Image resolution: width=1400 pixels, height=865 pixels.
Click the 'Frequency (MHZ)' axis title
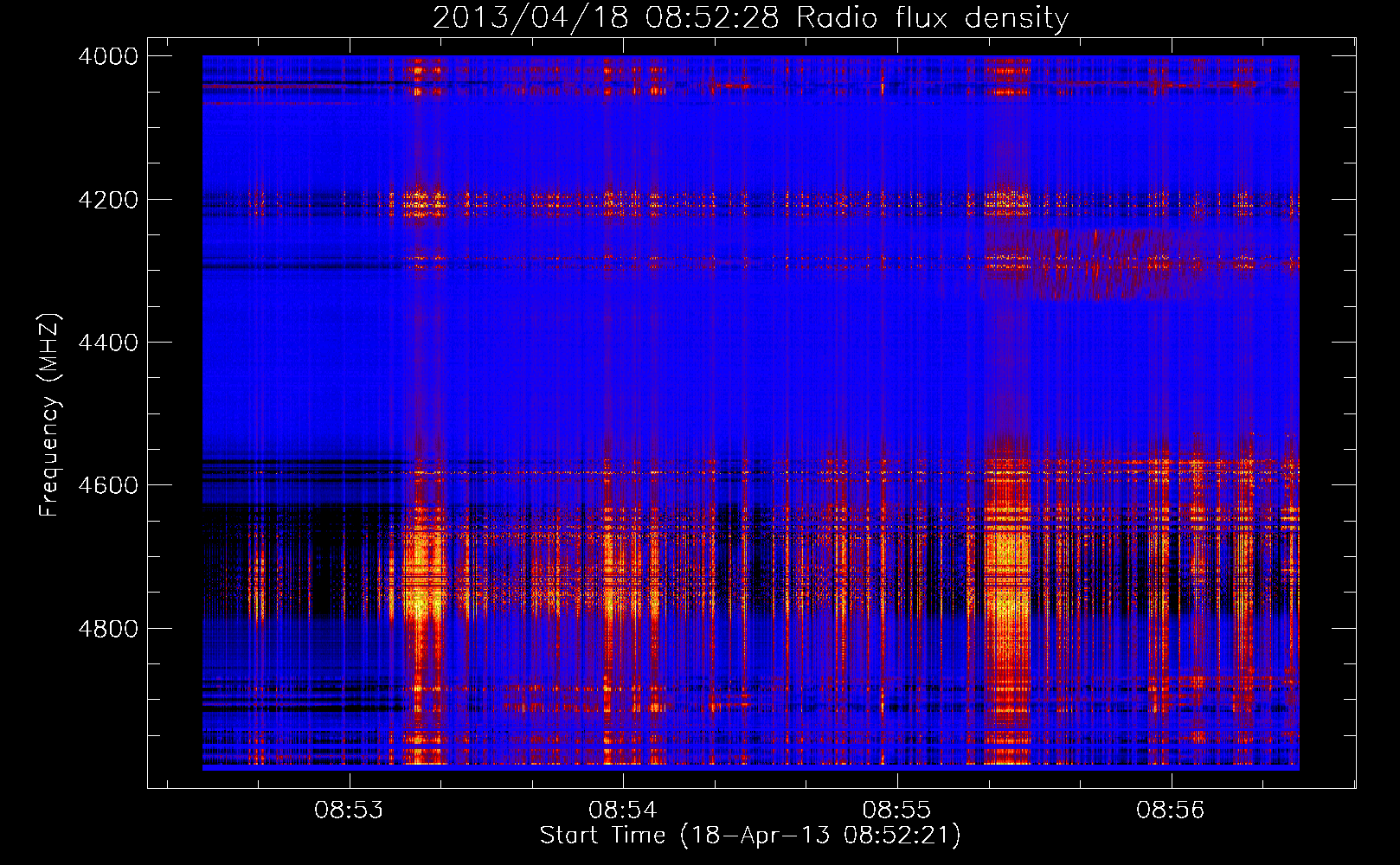[49, 415]
